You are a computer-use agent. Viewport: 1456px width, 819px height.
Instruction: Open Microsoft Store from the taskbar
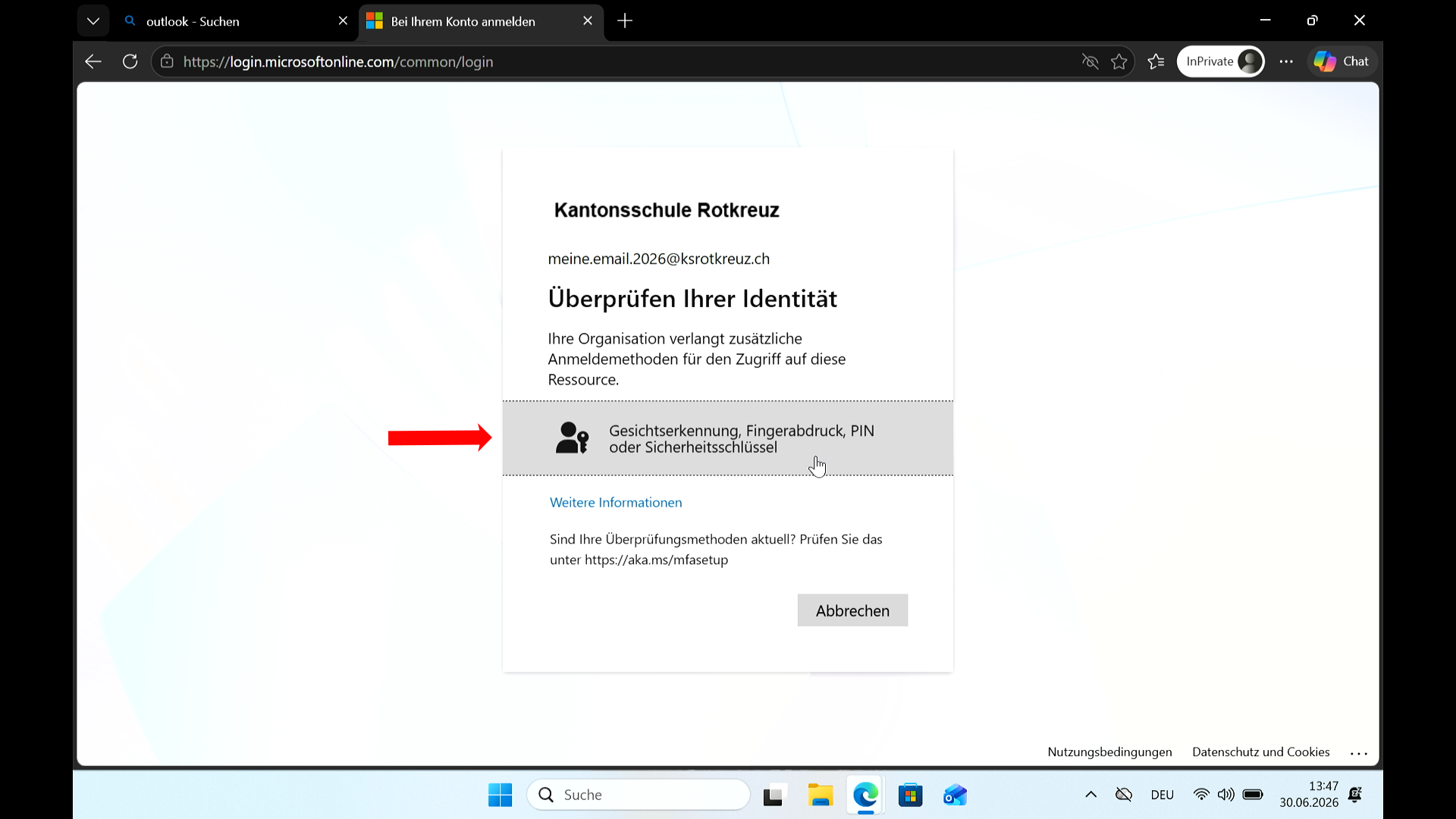[x=910, y=795]
